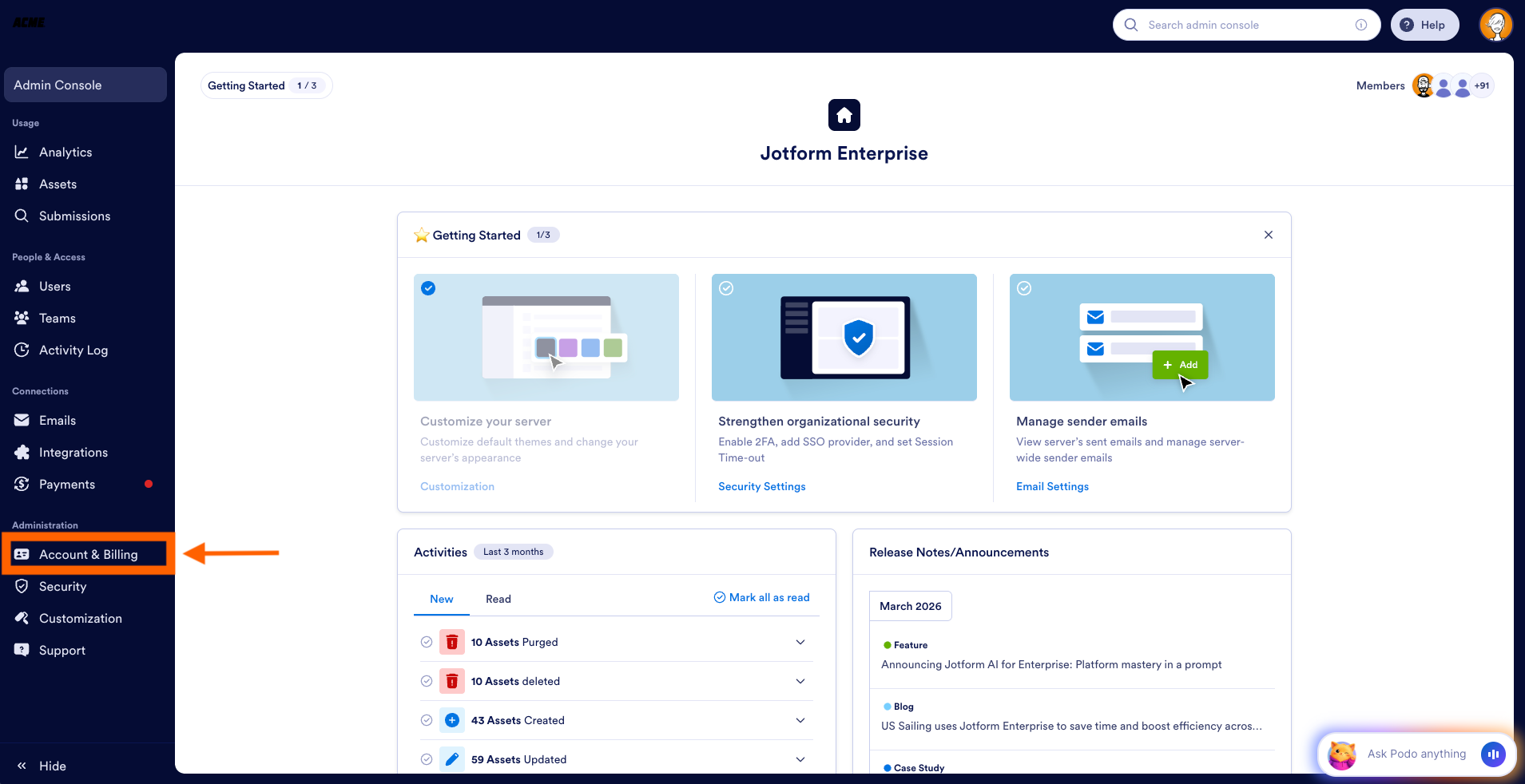Open Analytics from the sidebar
Screen dimensions: 1525x784
click(66, 152)
